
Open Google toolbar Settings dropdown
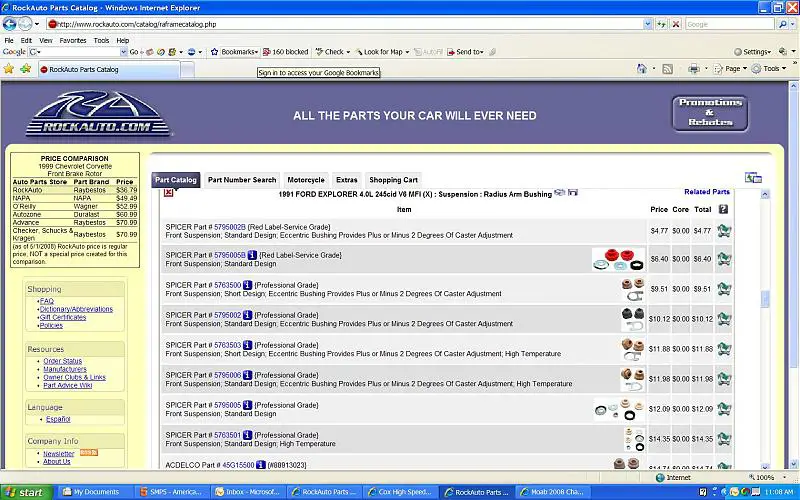point(753,52)
